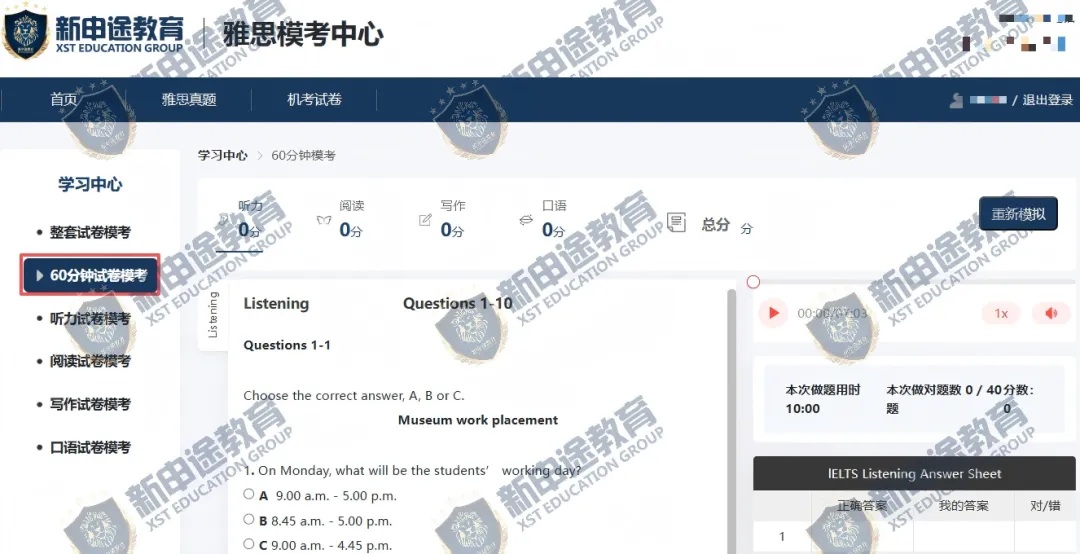Click the question panel vertical scrollbar
Viewport: 1080px width, 554px height.
(x=732, y=420)
